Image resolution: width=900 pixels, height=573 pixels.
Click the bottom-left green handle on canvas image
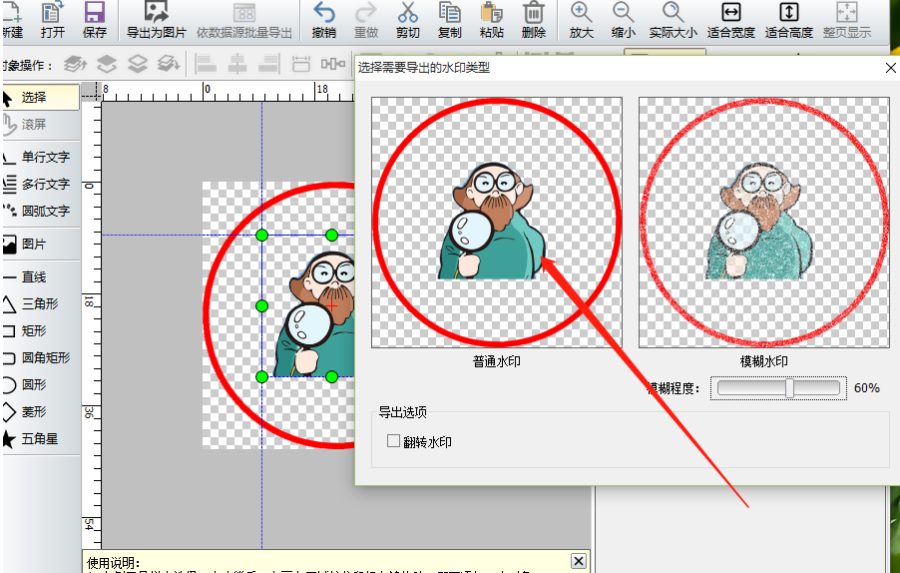pos(262,377)
